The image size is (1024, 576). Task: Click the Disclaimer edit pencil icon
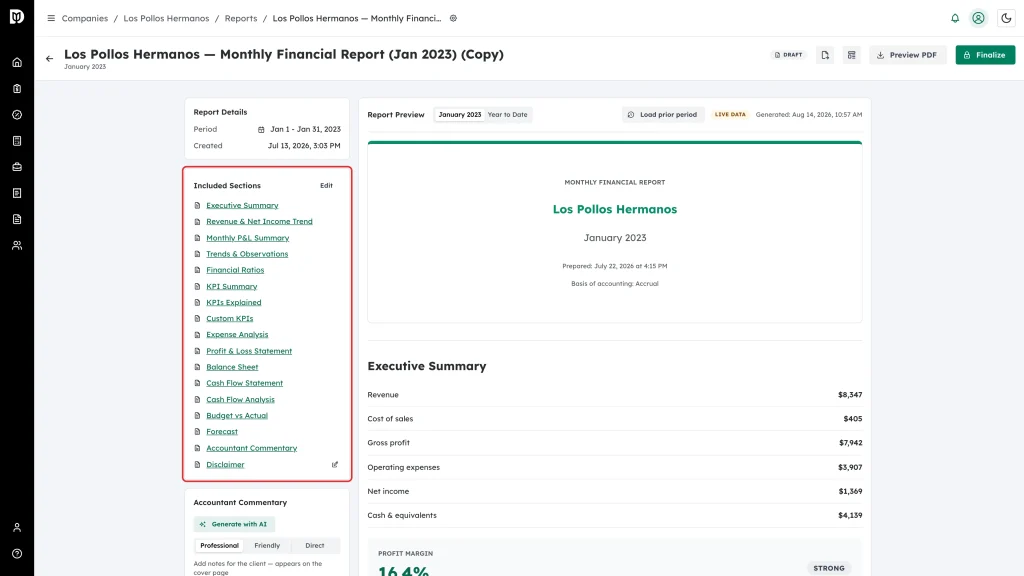335,465
